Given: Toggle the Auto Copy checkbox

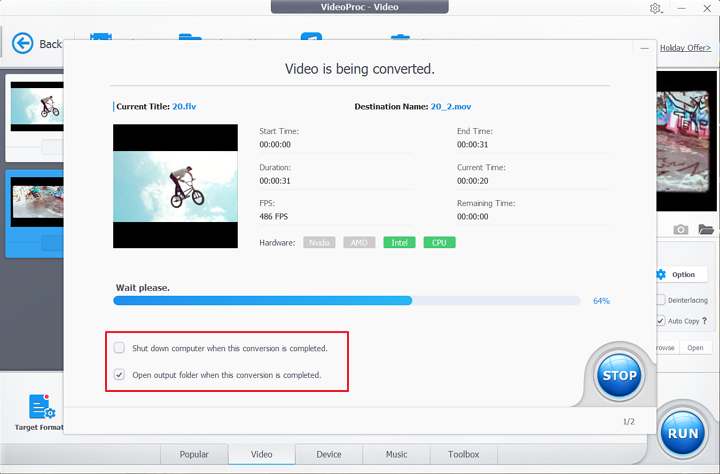Looking at the screenshot, I should click(661, 321).
